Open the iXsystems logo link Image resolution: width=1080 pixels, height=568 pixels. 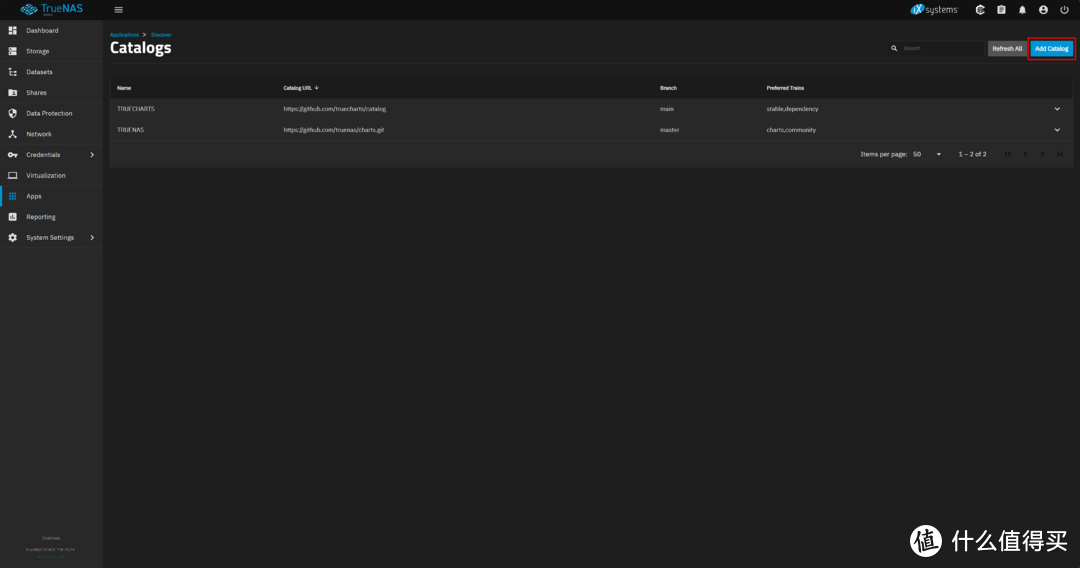[x=934, y=10]
